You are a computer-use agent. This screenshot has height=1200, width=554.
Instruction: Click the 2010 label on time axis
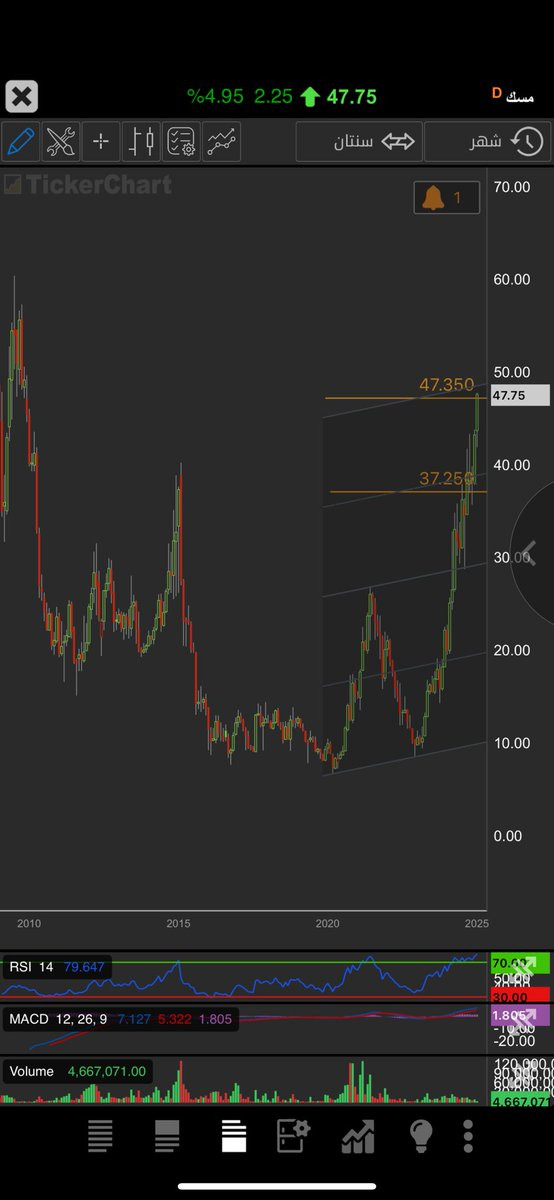coord(28,923)
